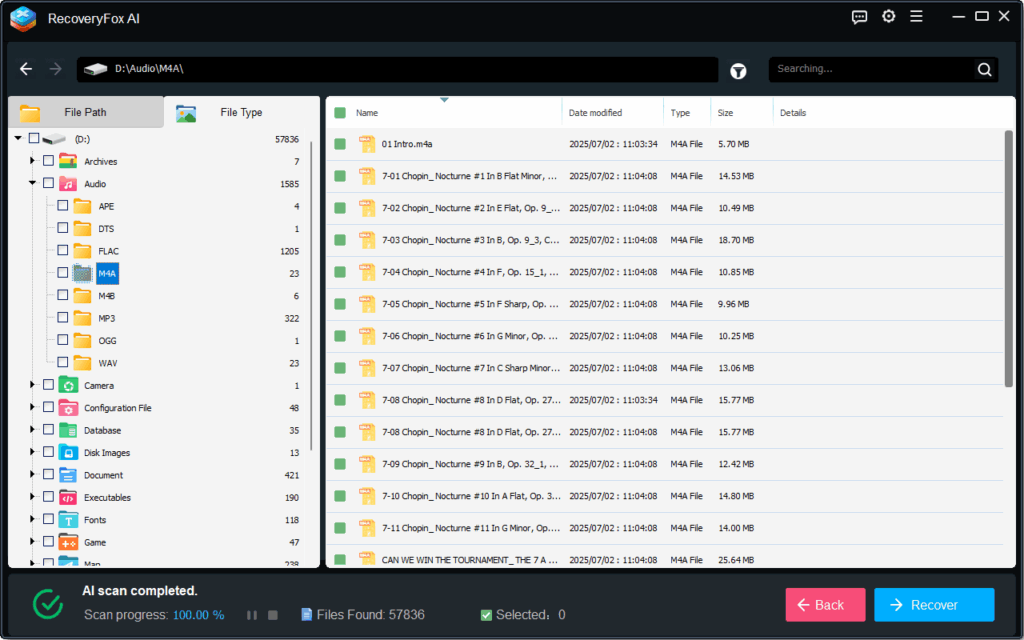Check the Archives checkbox

pos(48,161)
